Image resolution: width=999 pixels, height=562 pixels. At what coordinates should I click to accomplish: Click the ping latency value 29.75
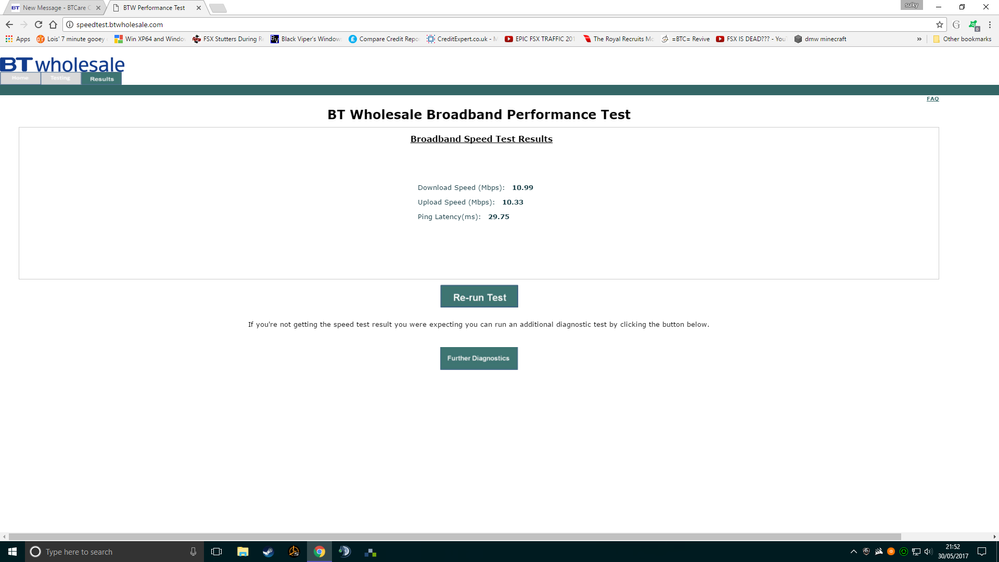click(x=498, y=217)
